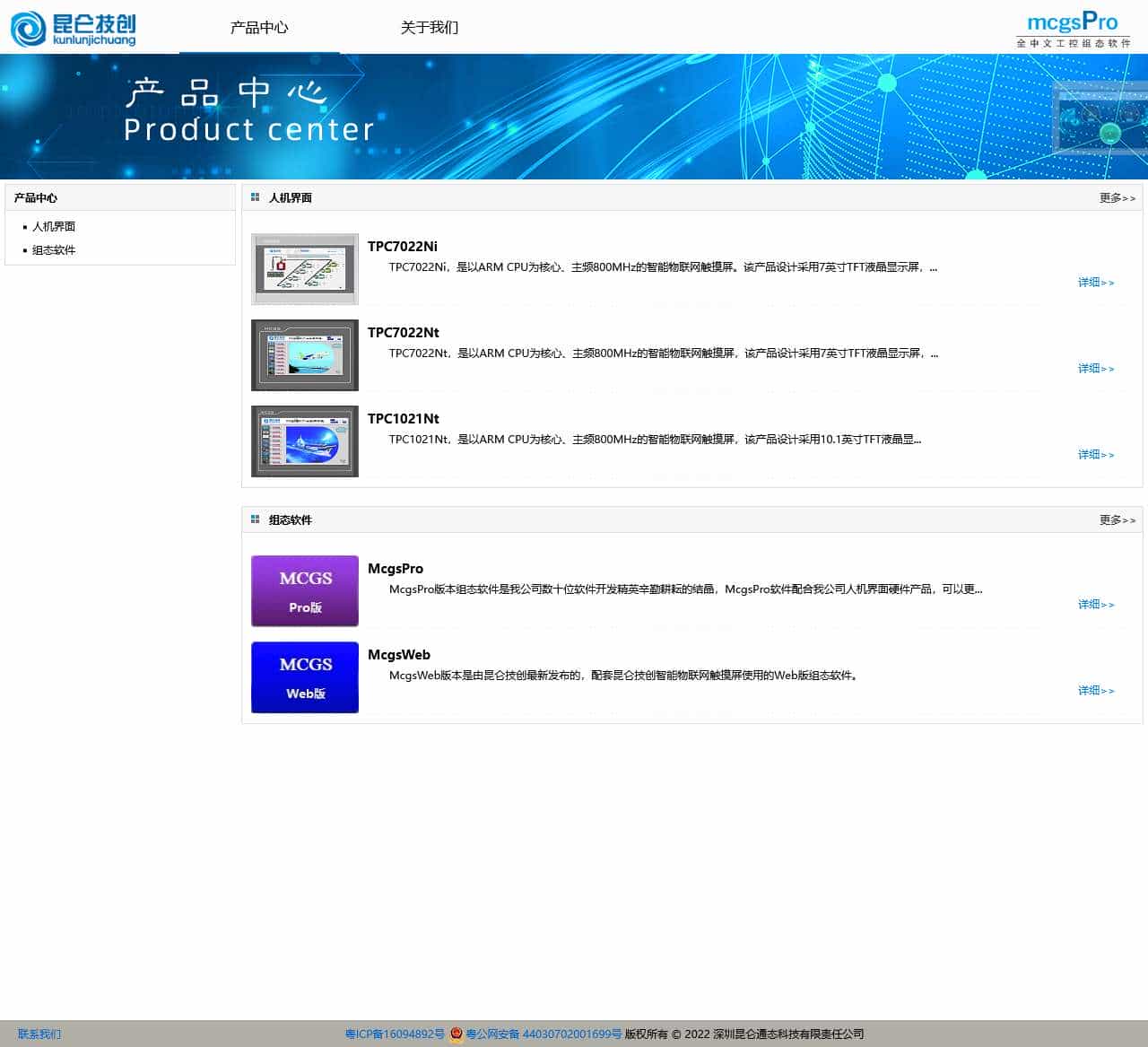Open details link for TPC7022Ni
Viewport: 1148px width, 1047px height.
[x=1095, y=283]
